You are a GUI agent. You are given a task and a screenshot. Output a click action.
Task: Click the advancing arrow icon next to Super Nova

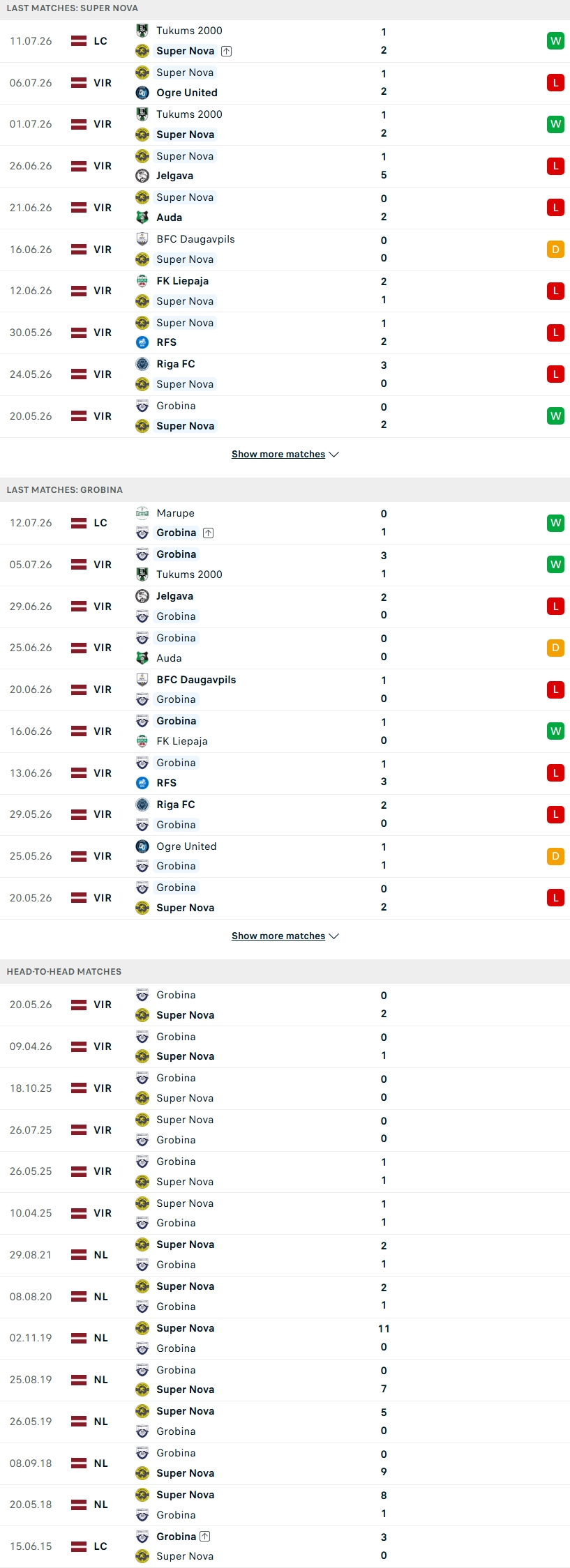[x=227, y=51]
